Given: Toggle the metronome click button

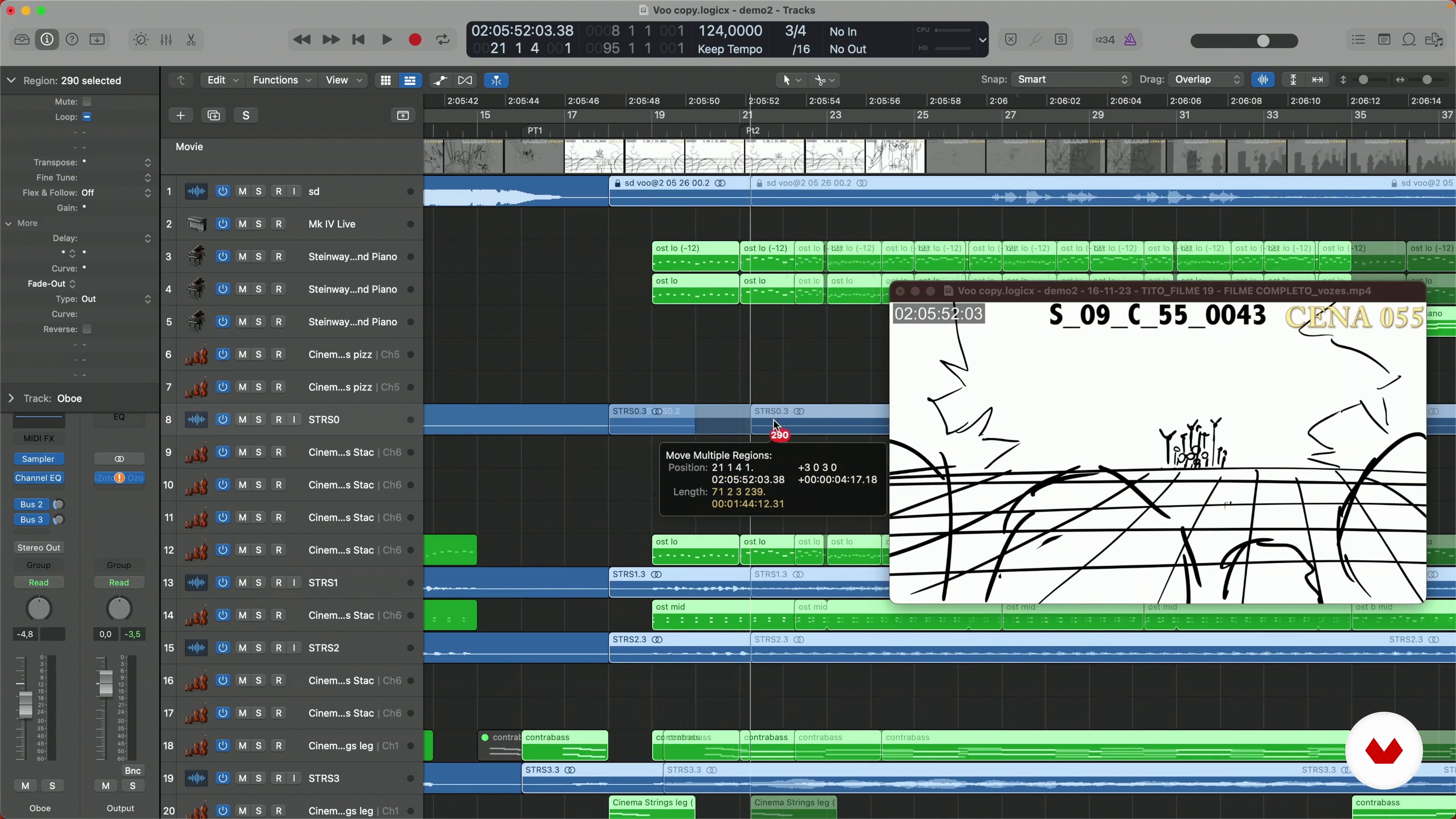Looking at the screenshot, I should [x=1130, y=39].
